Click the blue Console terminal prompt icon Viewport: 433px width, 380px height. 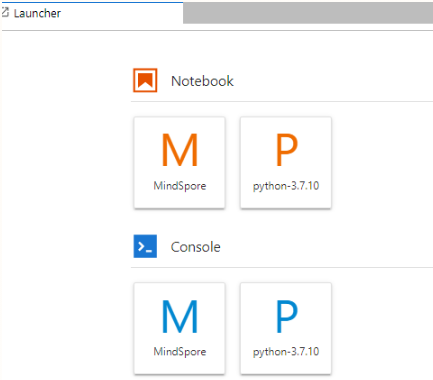tap(145, 246)
